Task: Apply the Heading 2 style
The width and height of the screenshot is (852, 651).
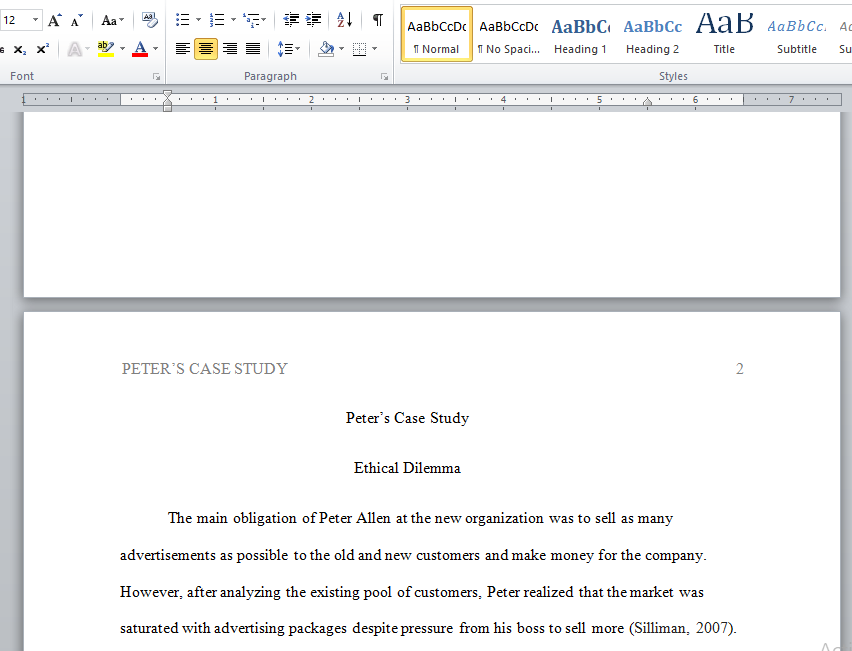Action: [x=653, y=34]
